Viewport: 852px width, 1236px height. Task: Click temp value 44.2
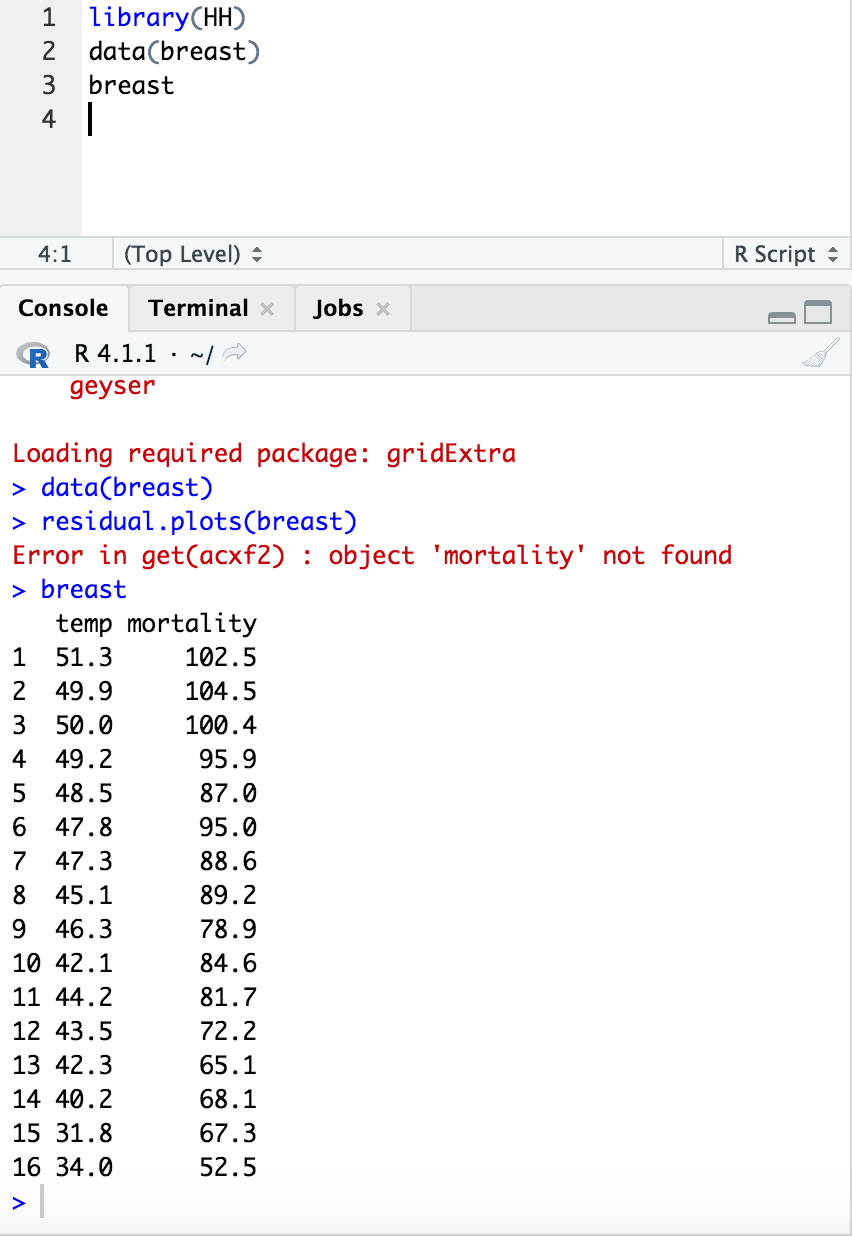[x=85, y=997]
